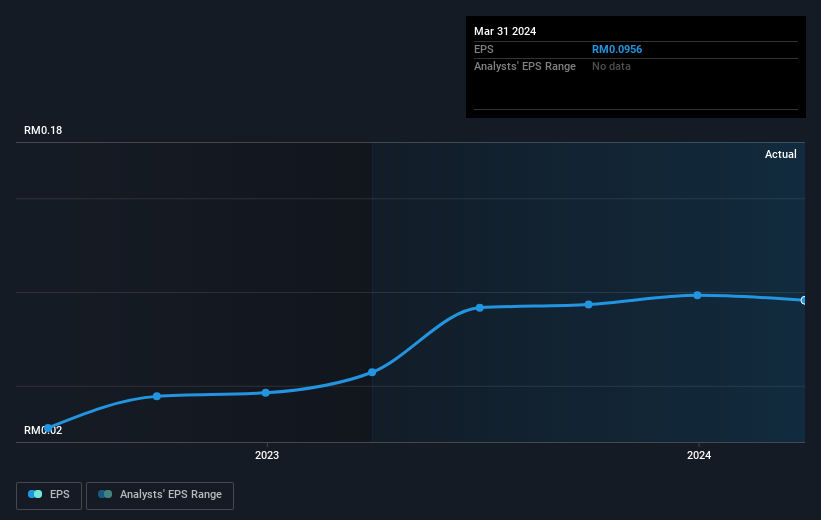Click the Actual region label
The height and width of the screenshot is (520, 821).
(x=780, y=154)
